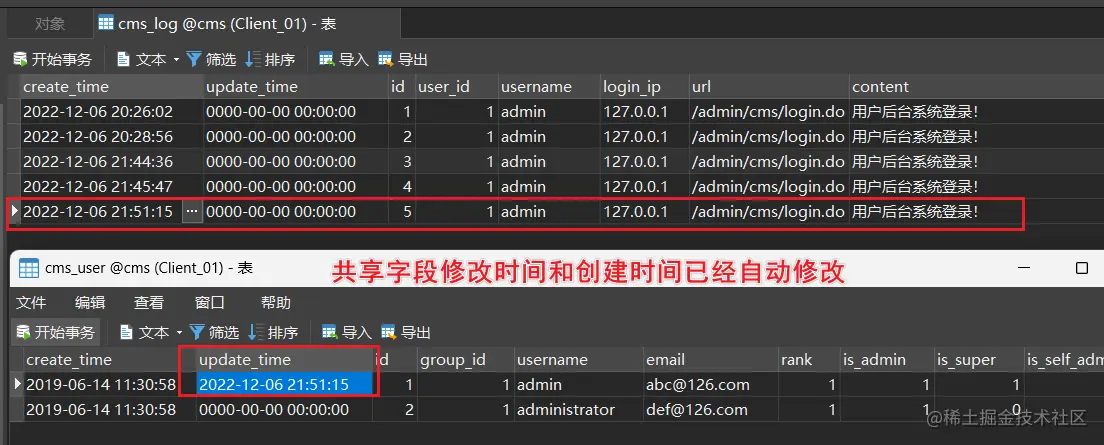The width and height of the screenshot is (1104, 445).
Task: Click 排序 sort icon in cms_log toolbar
Action: [253, 60]
